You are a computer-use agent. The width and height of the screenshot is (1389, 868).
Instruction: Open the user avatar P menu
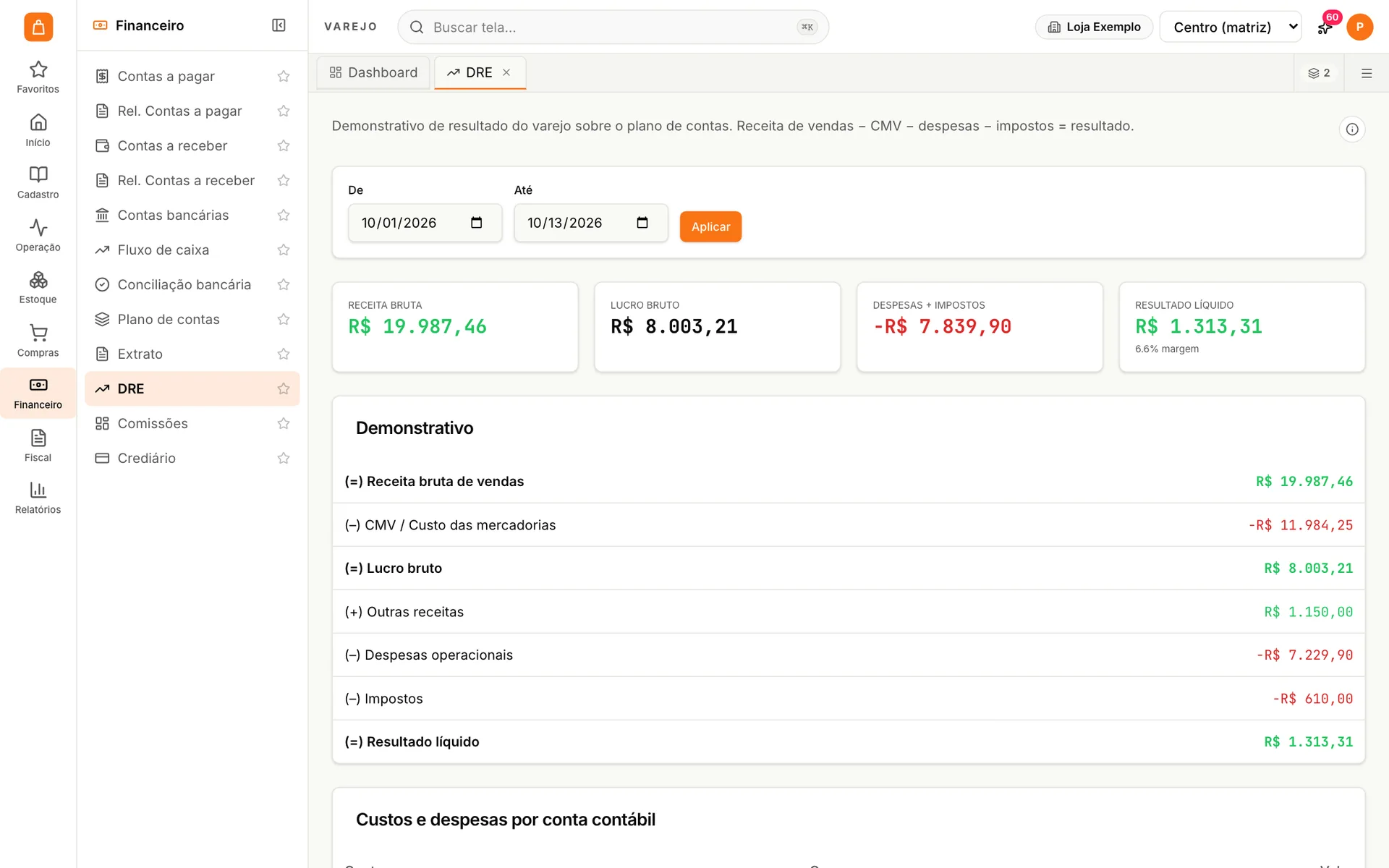[1360, 27]
